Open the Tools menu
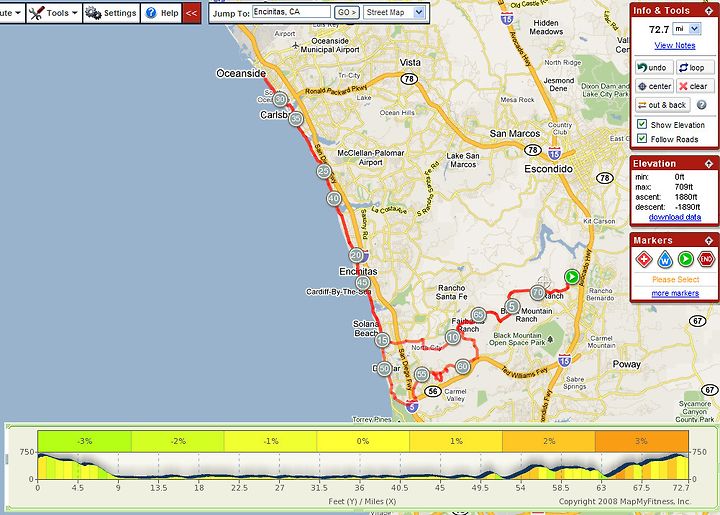The width and height of the screenshot is (720, 515). click(54, 13)
